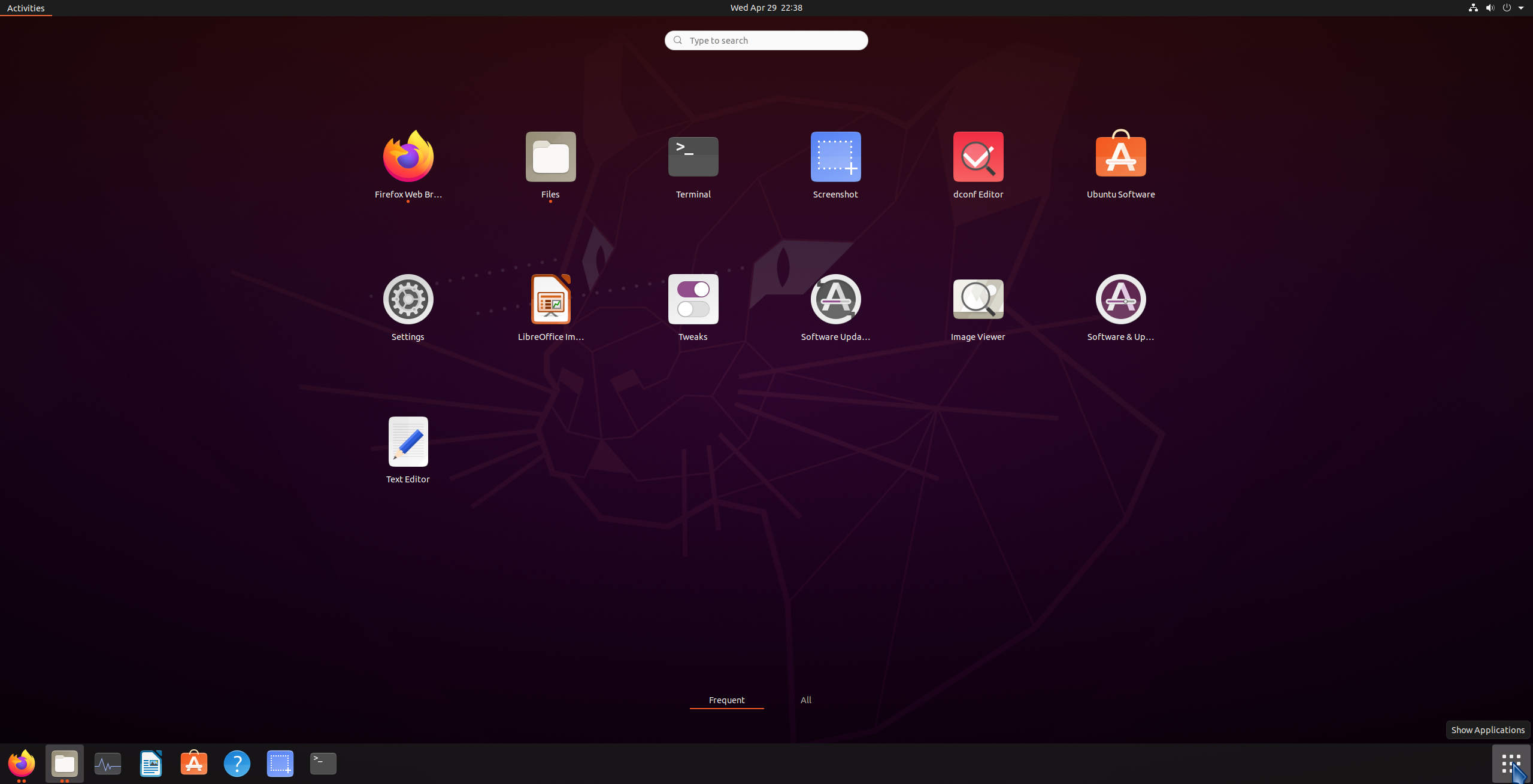Open the Screenshot application
The width and height of the screenshot is (1533, 784).
coord(835,157)
